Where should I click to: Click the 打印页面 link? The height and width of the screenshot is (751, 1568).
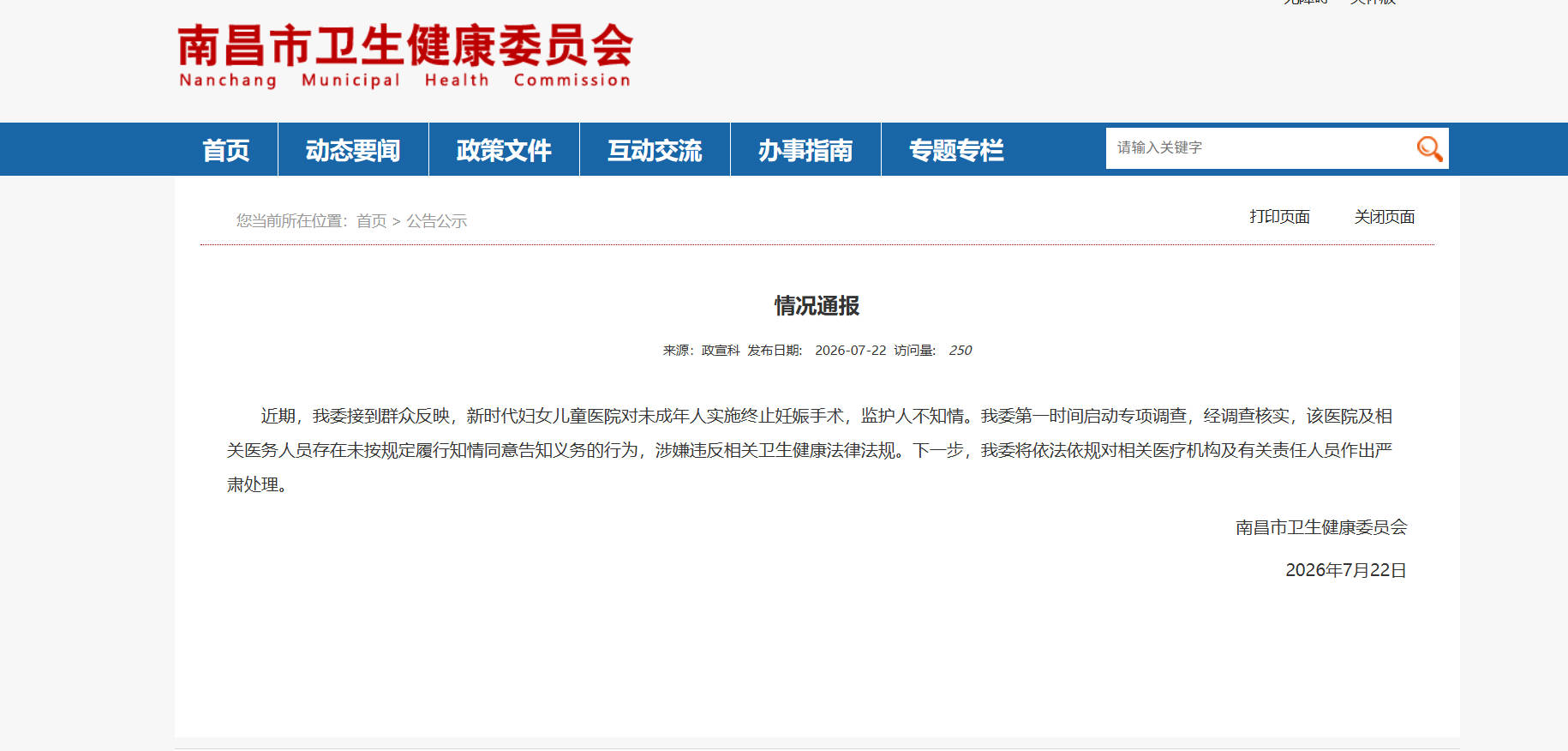click(x=1279, y=217)
